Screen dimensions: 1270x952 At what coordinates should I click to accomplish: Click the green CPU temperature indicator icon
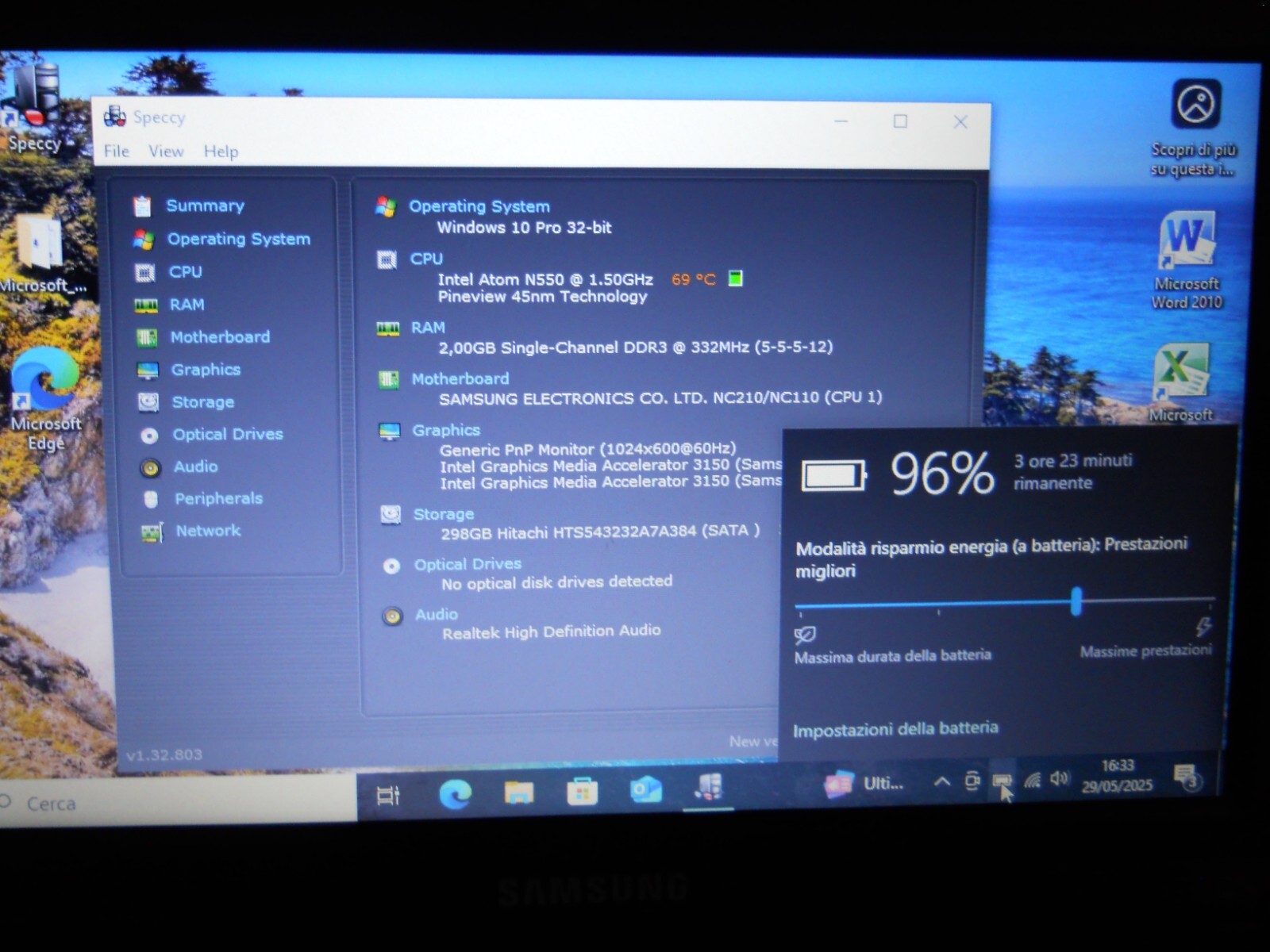tap(736, 278)
